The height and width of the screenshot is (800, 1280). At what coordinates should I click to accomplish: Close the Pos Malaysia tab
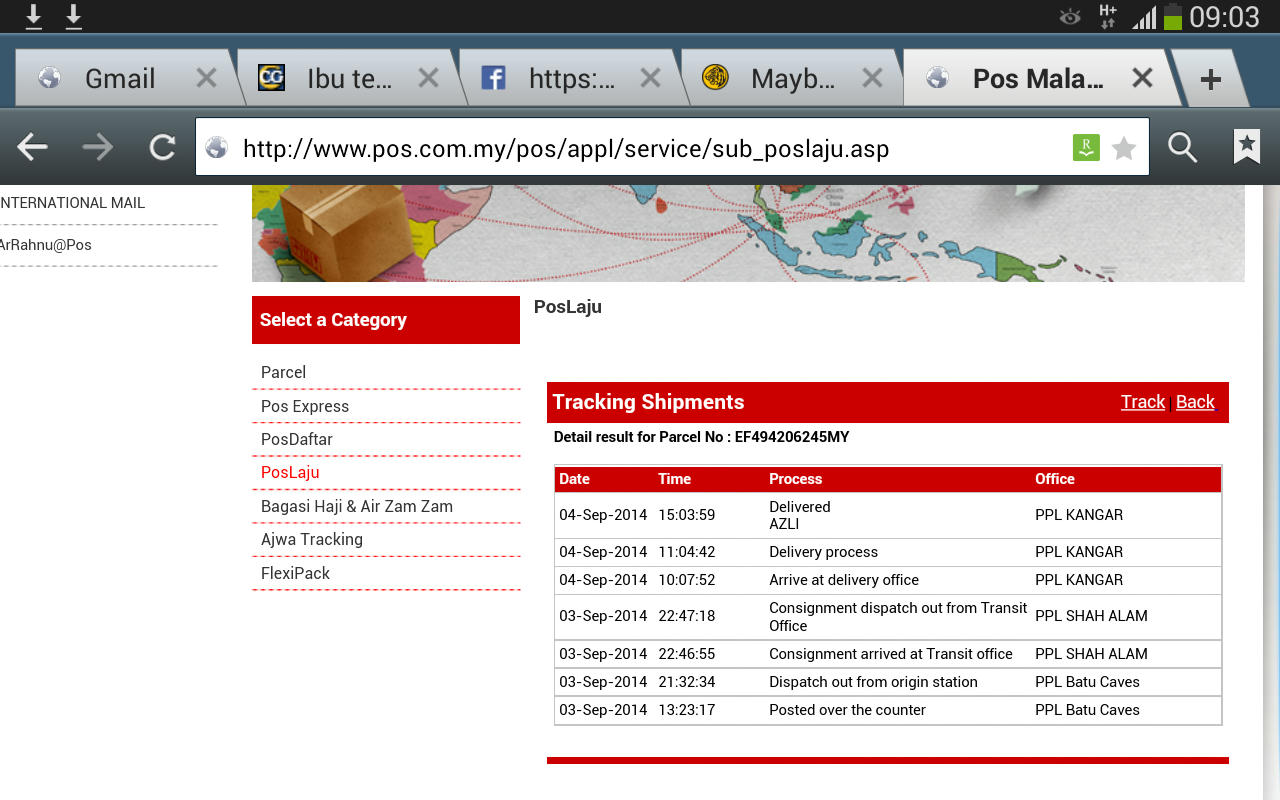(1142, 78)
